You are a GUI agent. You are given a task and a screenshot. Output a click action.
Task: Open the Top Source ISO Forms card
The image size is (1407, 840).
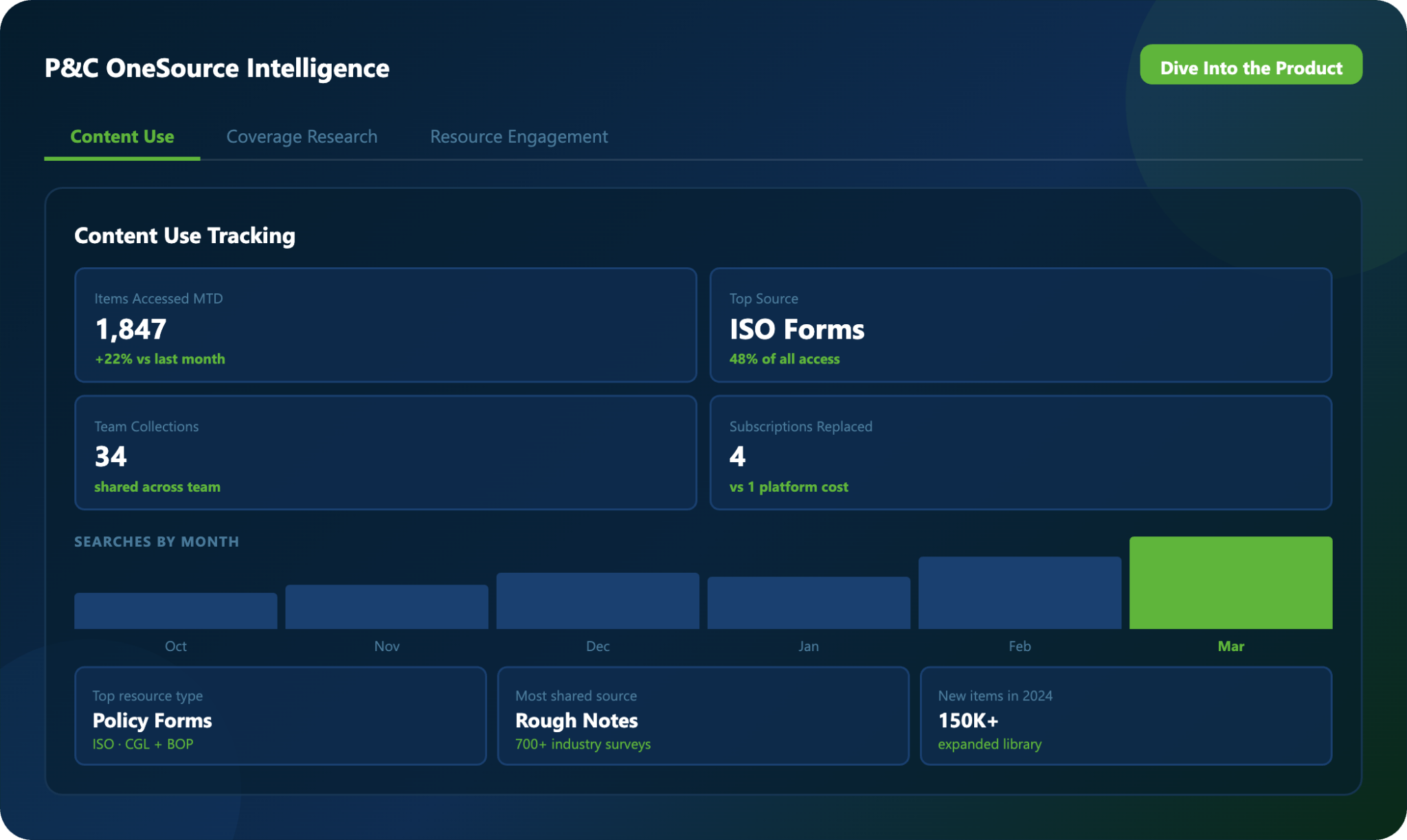pyautogui.click(x=1020, y=325)
